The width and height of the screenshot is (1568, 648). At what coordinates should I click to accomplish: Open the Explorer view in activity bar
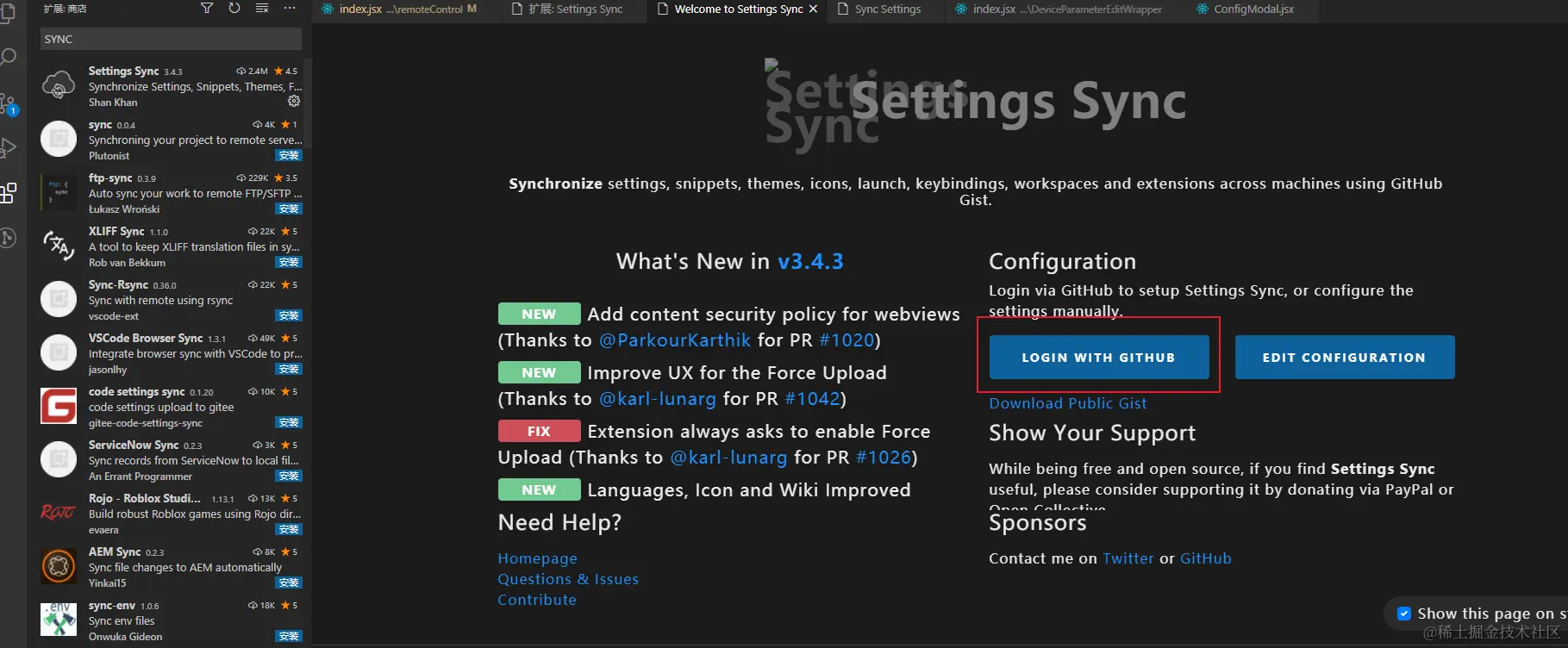click(7, 12)
